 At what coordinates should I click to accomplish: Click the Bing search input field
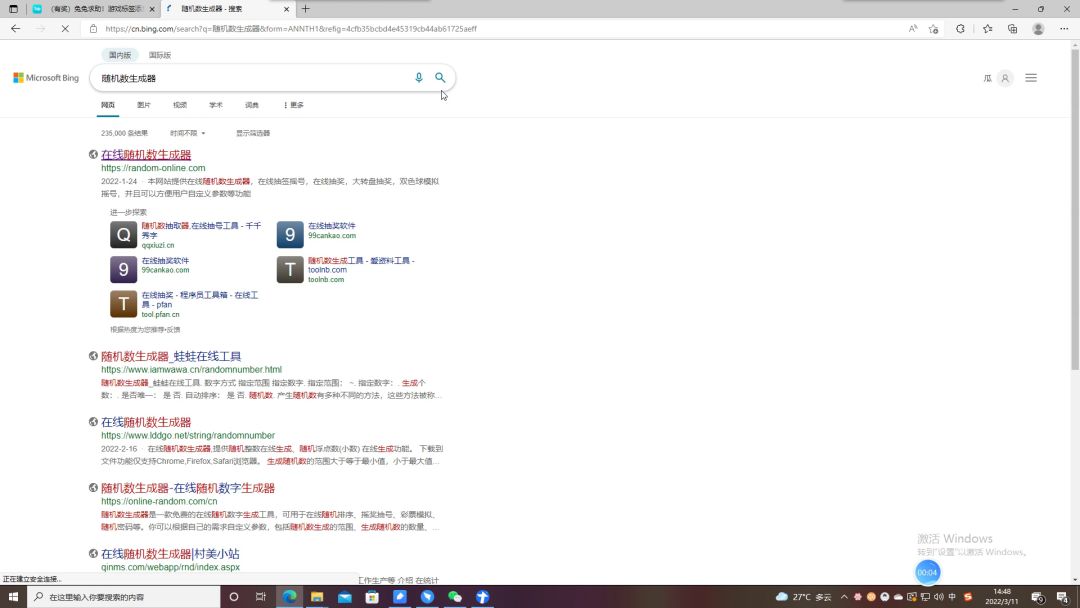(x=250, y=78)
